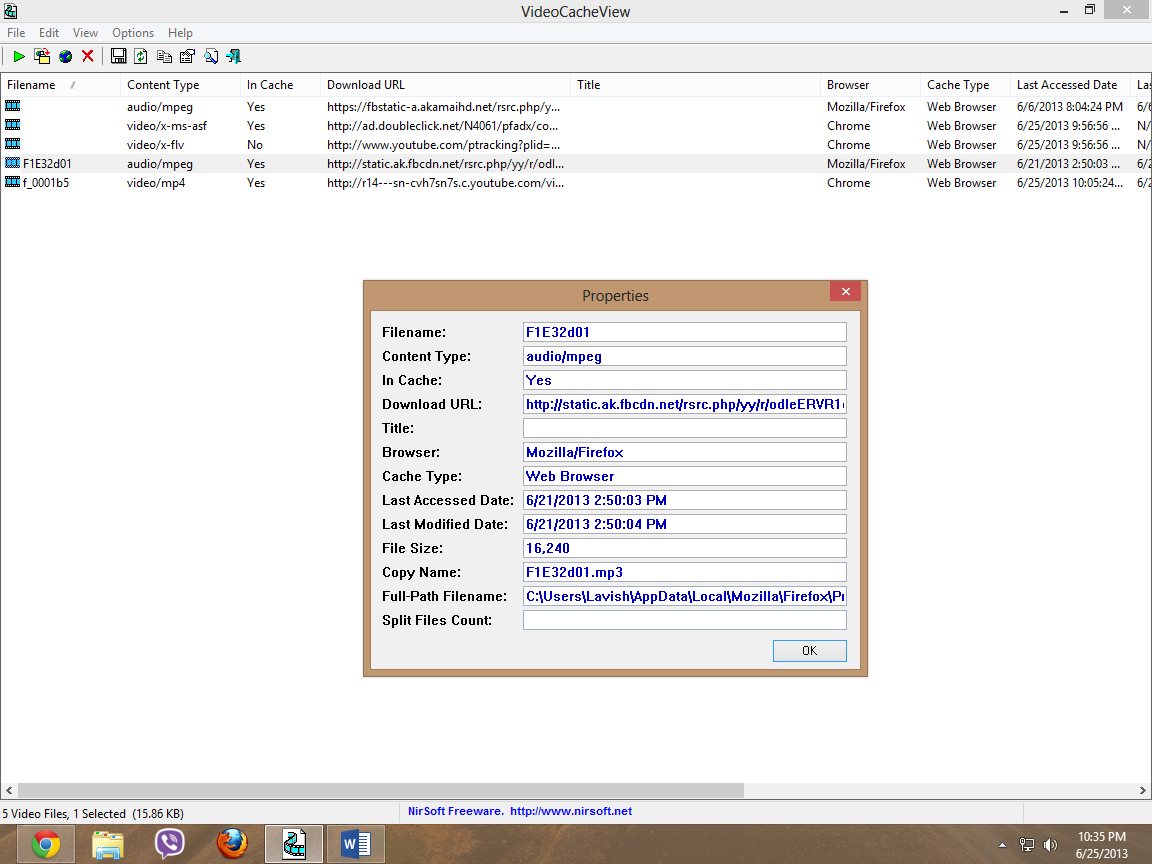
Task: Open download URL in browser globe icon
Action: 65,56
